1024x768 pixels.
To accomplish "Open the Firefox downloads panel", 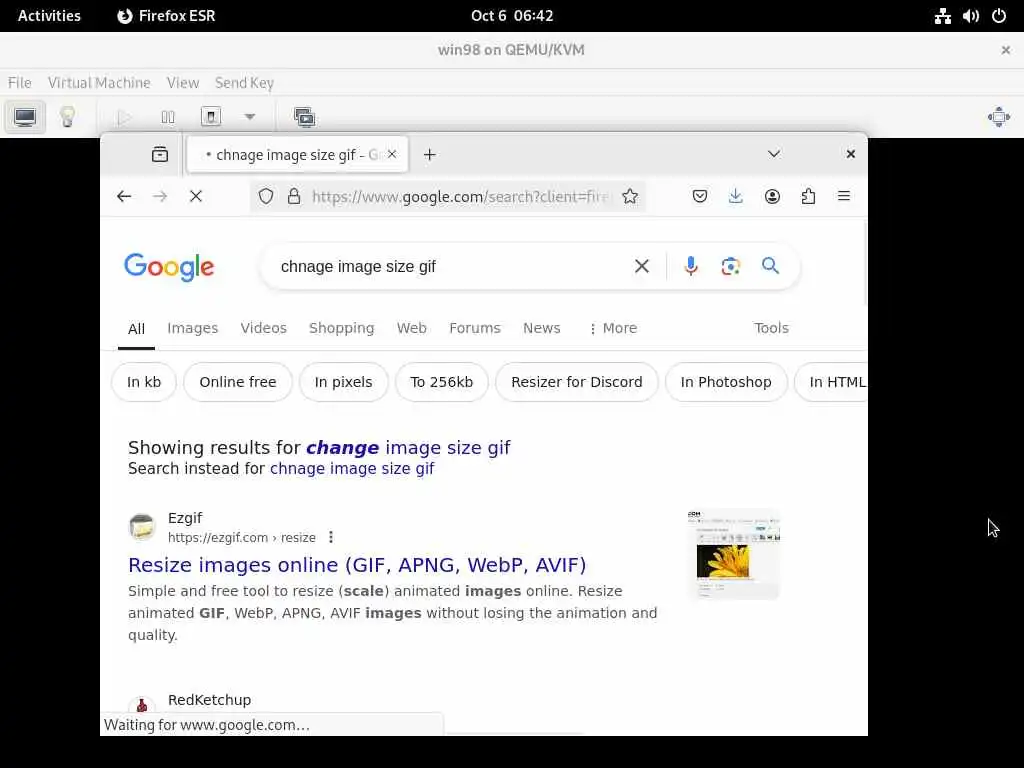I will click(x=735, y=196).
